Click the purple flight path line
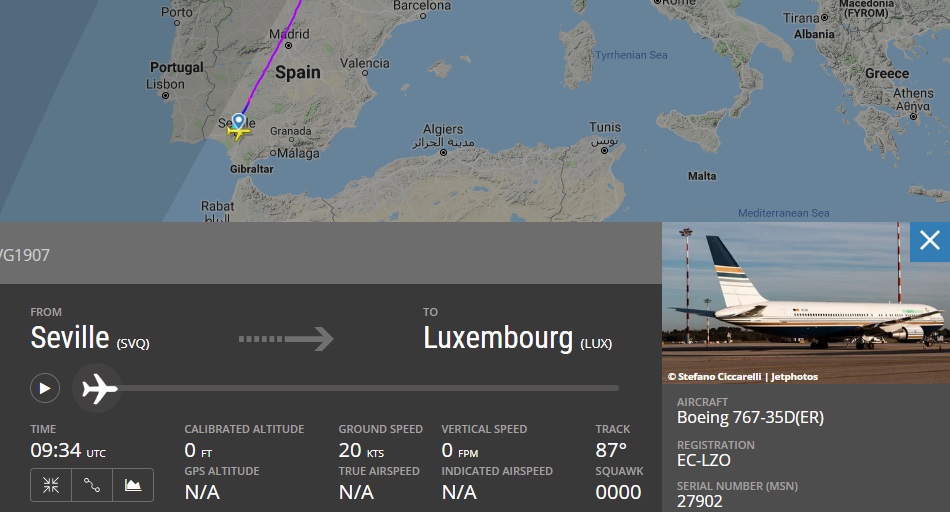 coord(270,60)
